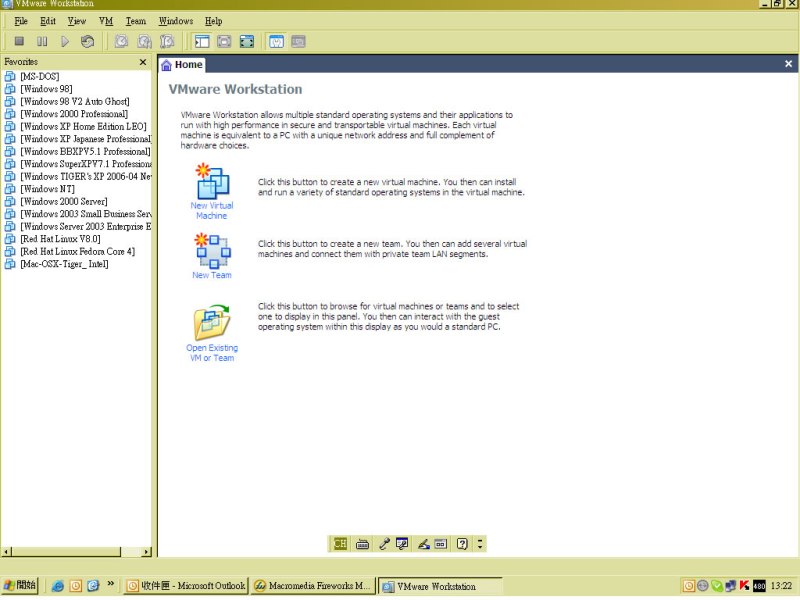Click the Windows Start button

(19, 585)
